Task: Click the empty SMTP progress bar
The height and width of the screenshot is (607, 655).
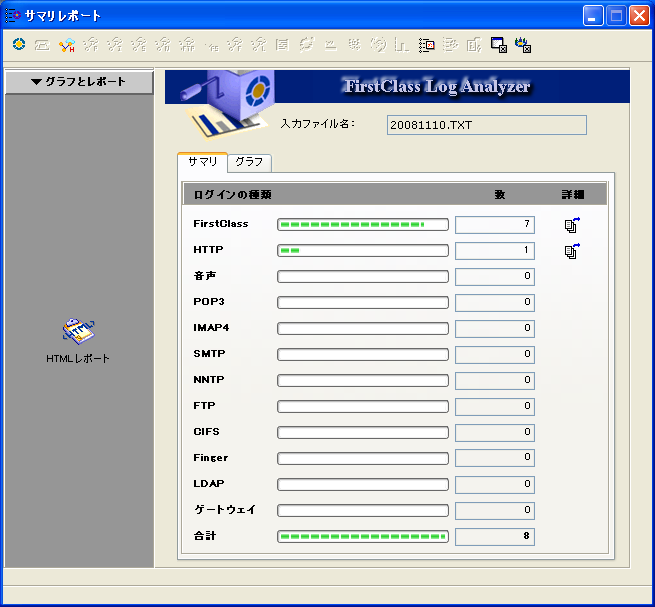Action: pyautogui.click(x=363, y=354)
